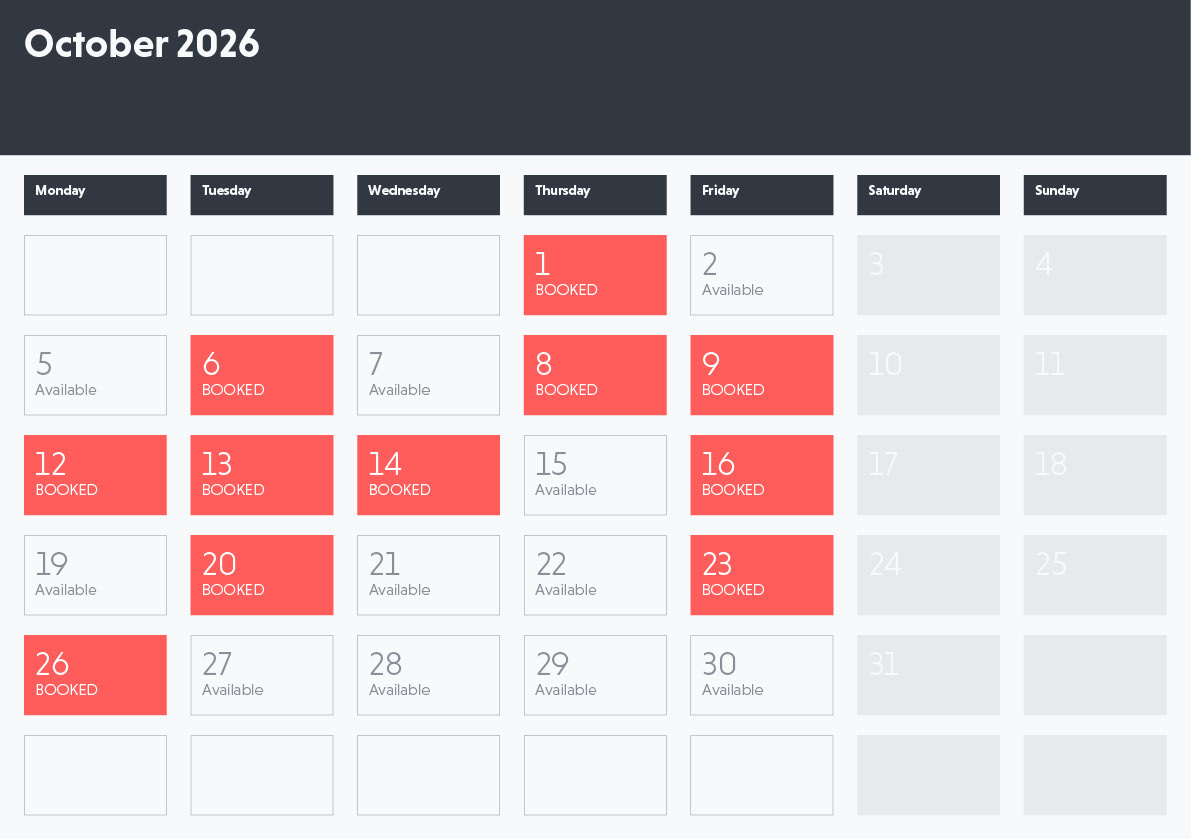
Task: Choose available Monday October 5
Action: pos(95,375)
